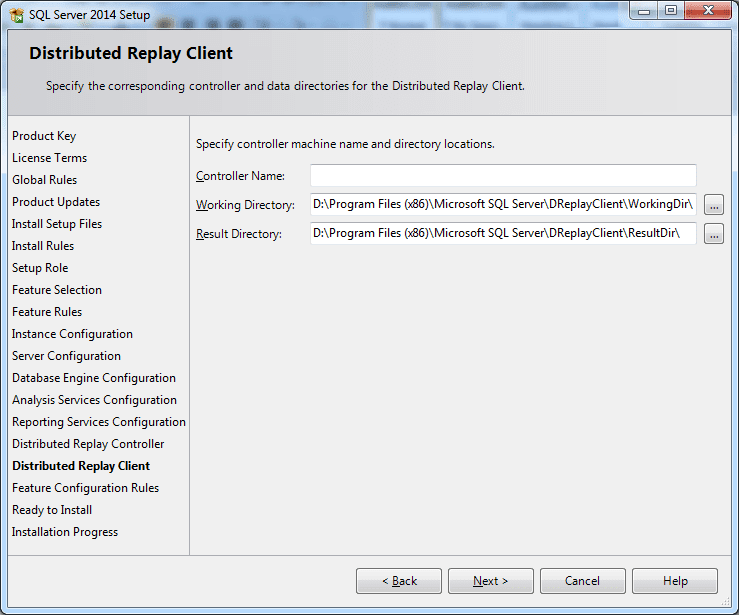Image resolution: width=740 pixels, height=615 pixels.
Task: Edit the Result Directory path field
Action: tap(503, 234)
